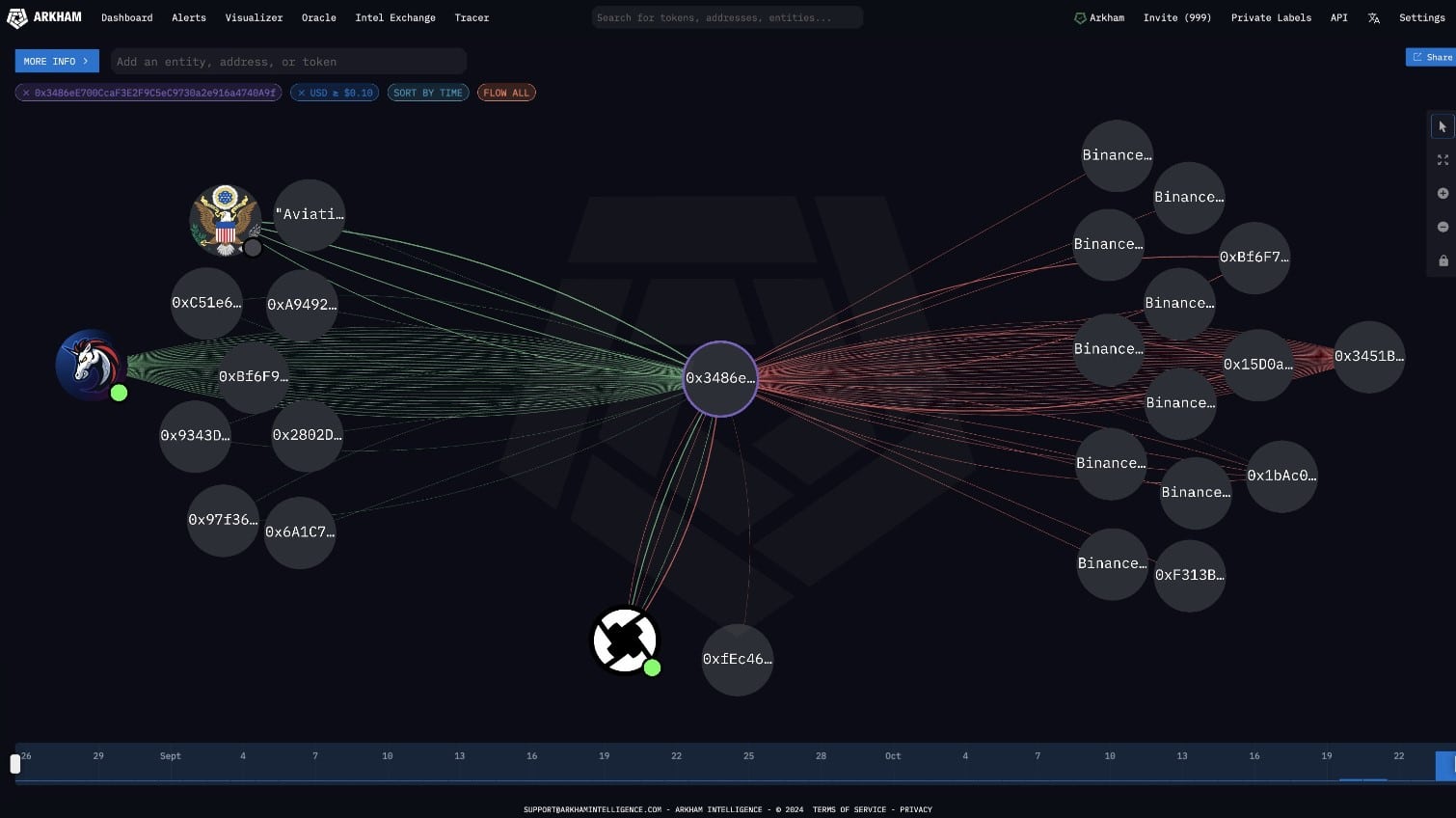The image size is (1456, 818).
Task: Select the 0x9343D... node
Action: (x=195, y=436)
